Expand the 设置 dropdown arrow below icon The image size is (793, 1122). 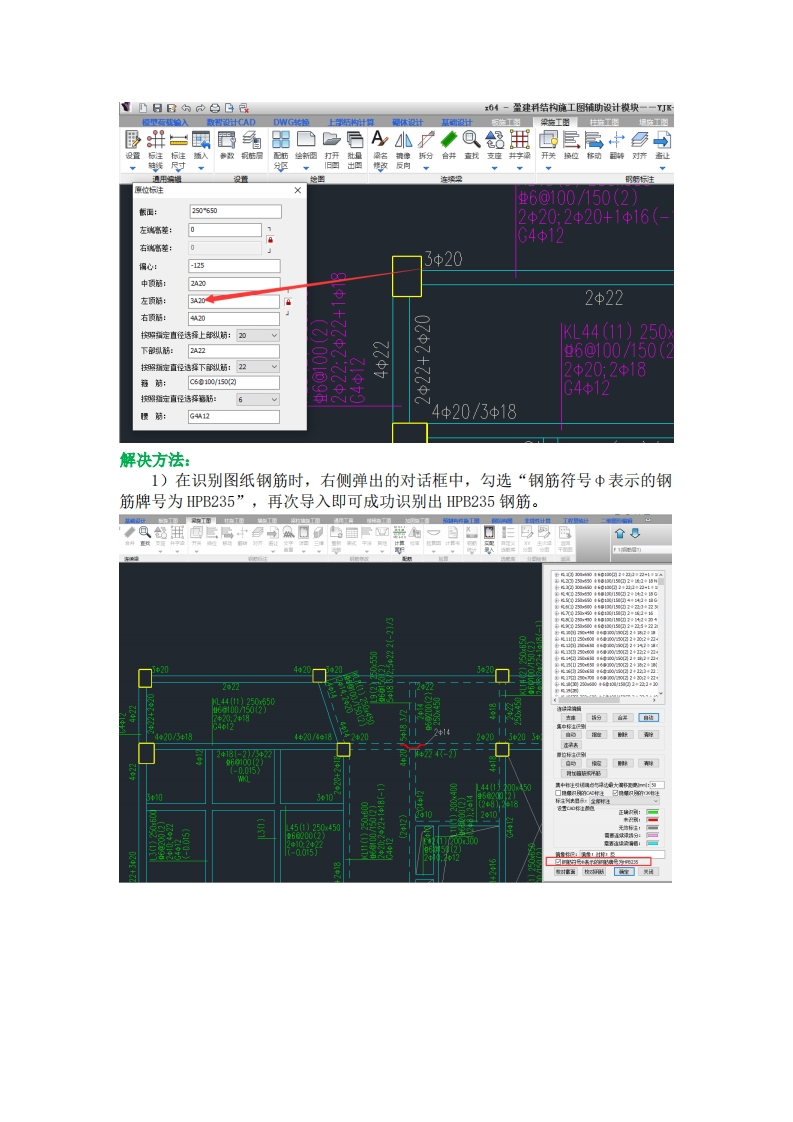coord(132,168)
